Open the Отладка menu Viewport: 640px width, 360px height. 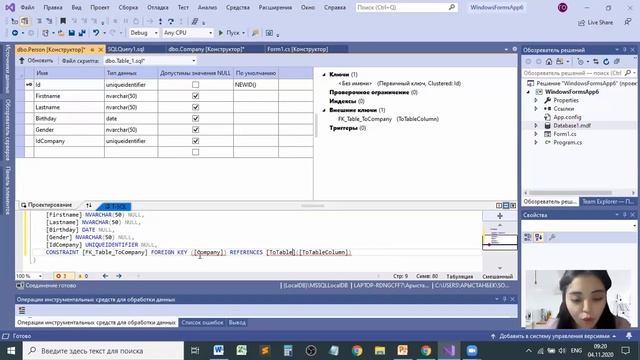(x=158, y=7)
